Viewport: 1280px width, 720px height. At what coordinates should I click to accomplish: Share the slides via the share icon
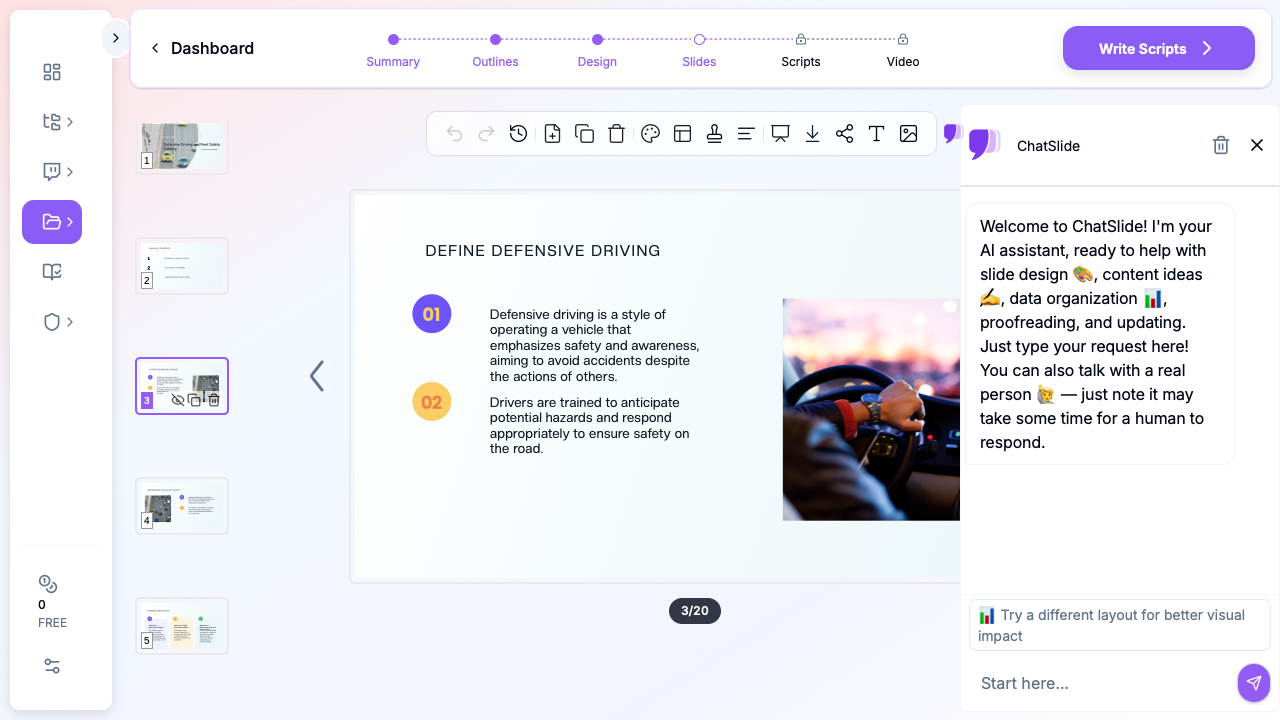click(x=844, y=134)
